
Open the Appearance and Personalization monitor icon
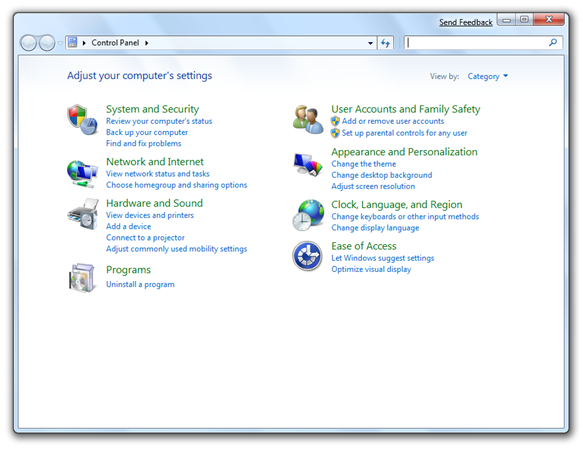pyautogui.click(x=308, y=165)
